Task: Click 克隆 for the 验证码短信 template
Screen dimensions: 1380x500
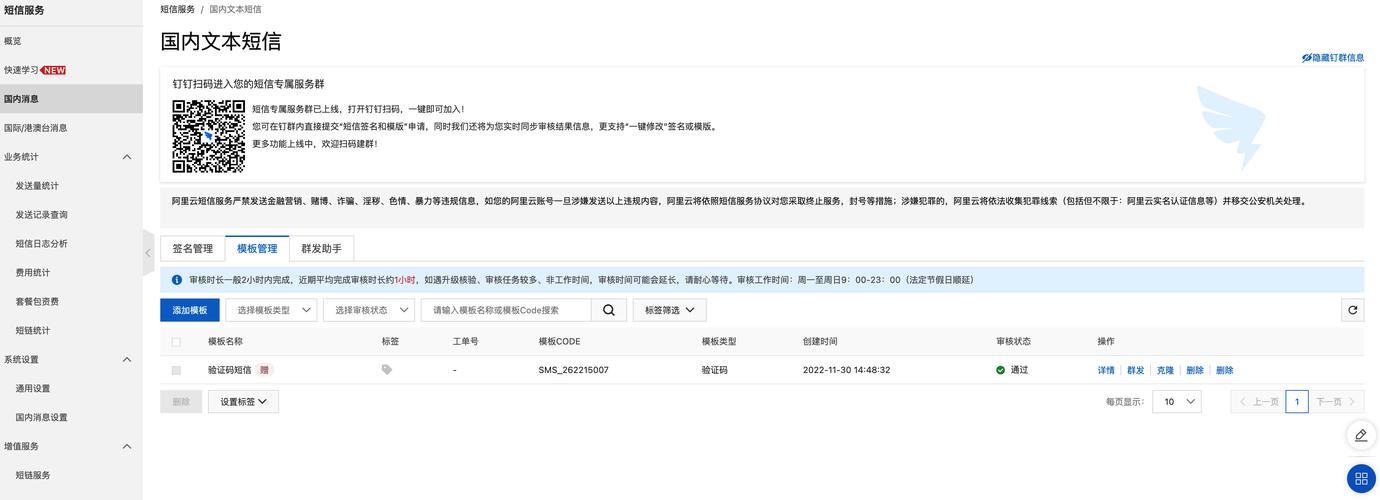Action: coord(1165,370)
